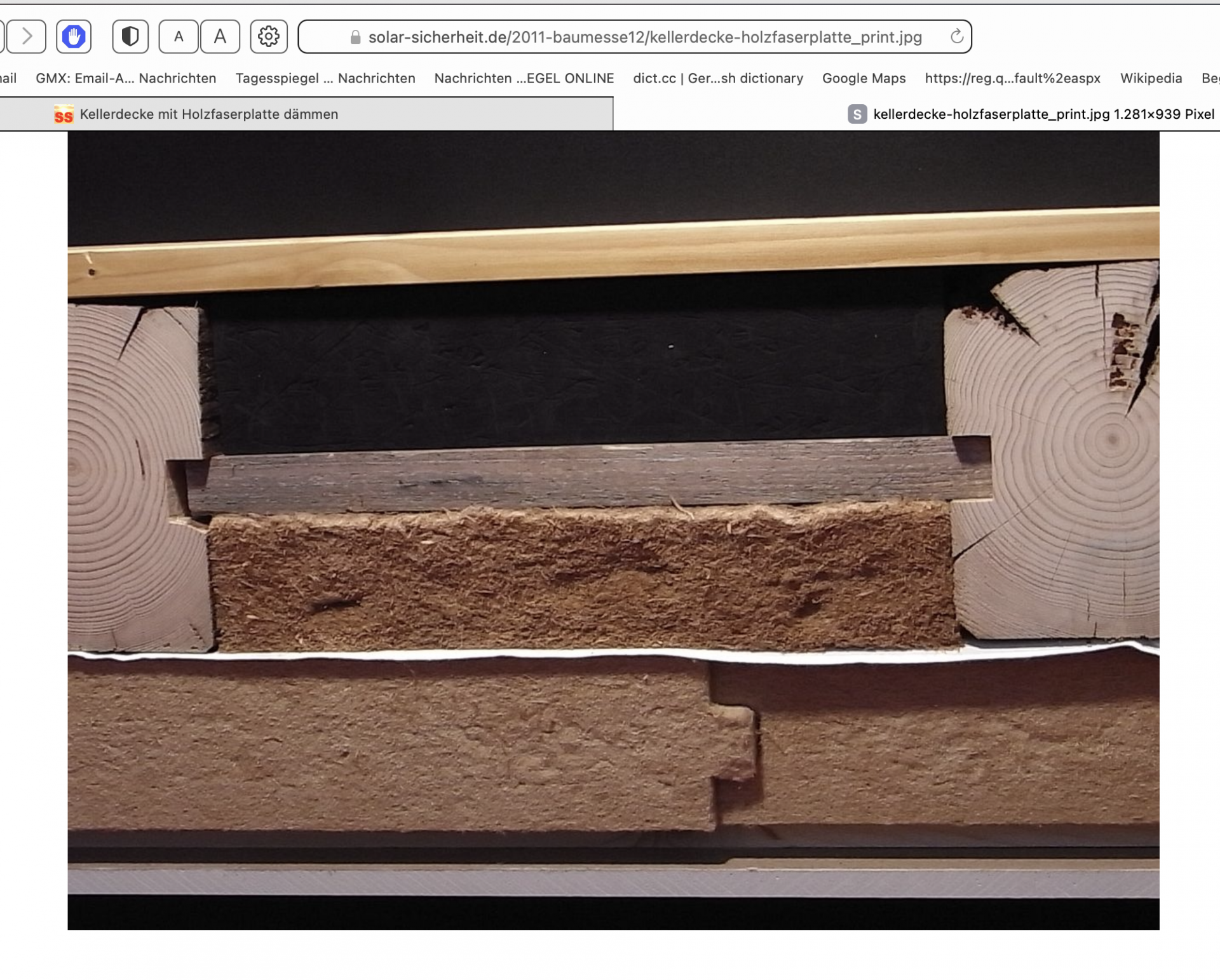Open the Wikipedia bookmark
The height and width of the screenshot is (980, 1220).
[x=1151, y=78]
